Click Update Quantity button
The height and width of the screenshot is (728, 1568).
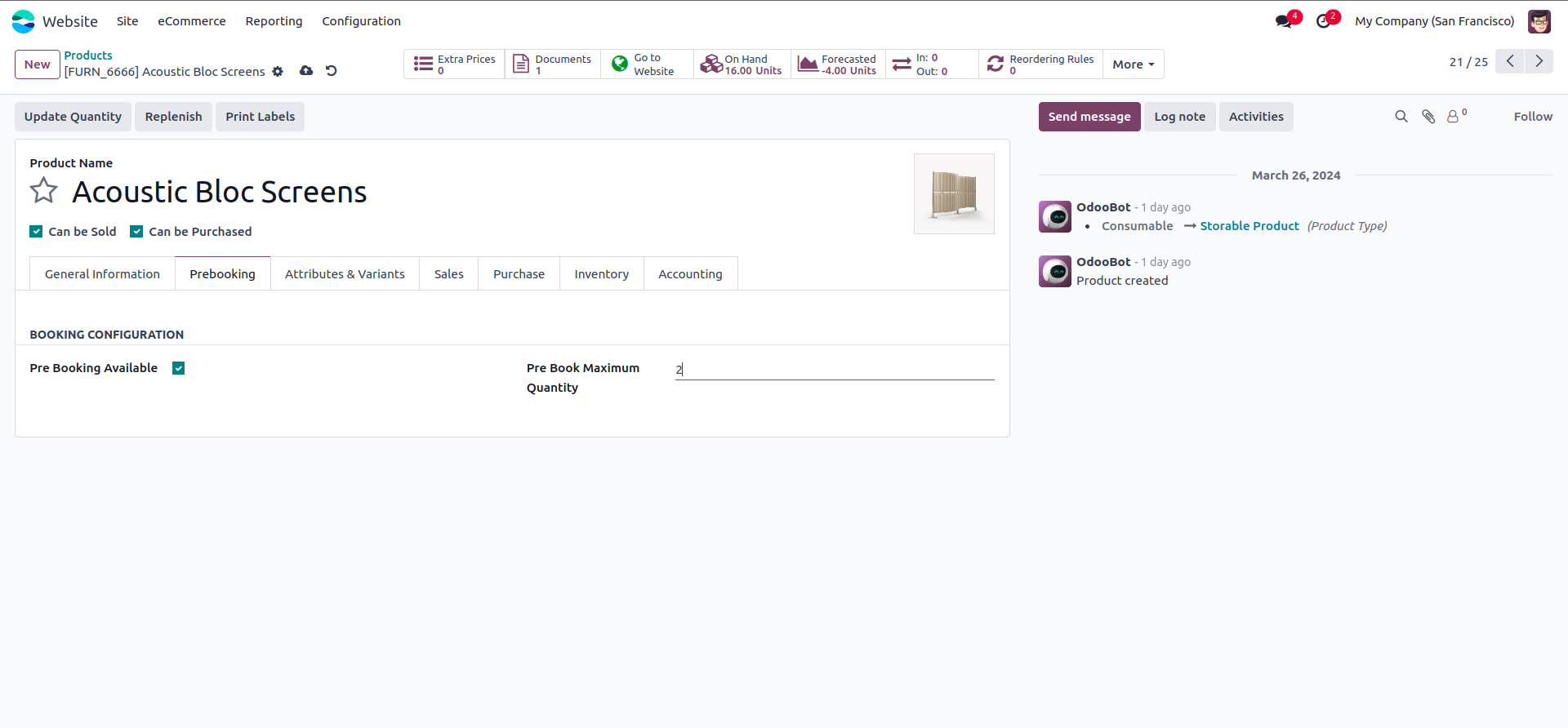tap(73, 117)
